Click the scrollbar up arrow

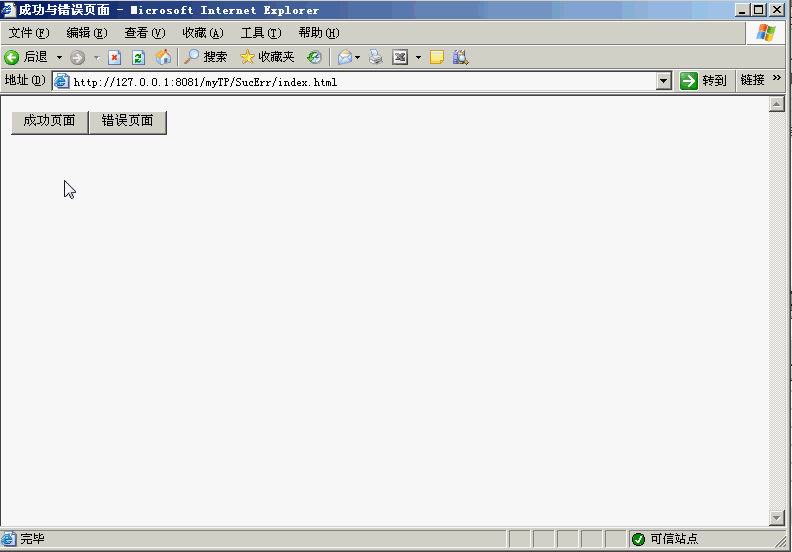click(776, 104)
